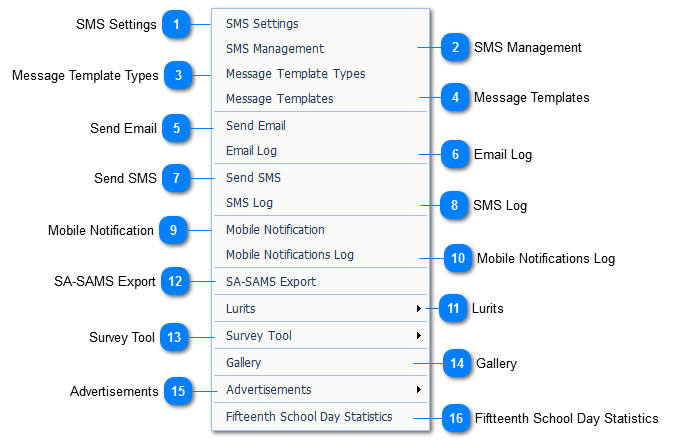Expand the Survey Tool submenu arrow
The height and width of the screenshot is (443, 675).
418,336
